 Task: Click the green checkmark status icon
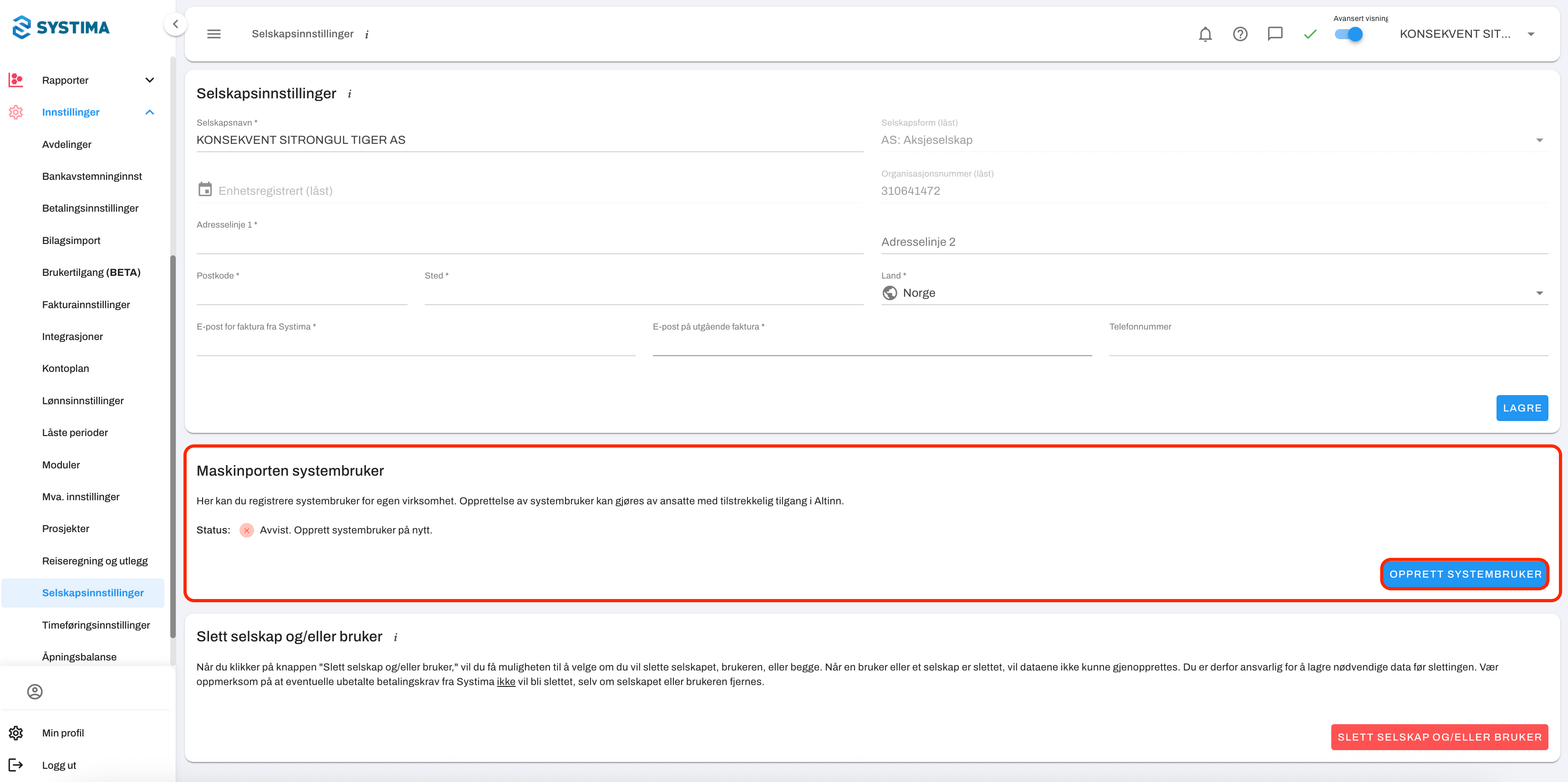click(x=1310, y=34)
